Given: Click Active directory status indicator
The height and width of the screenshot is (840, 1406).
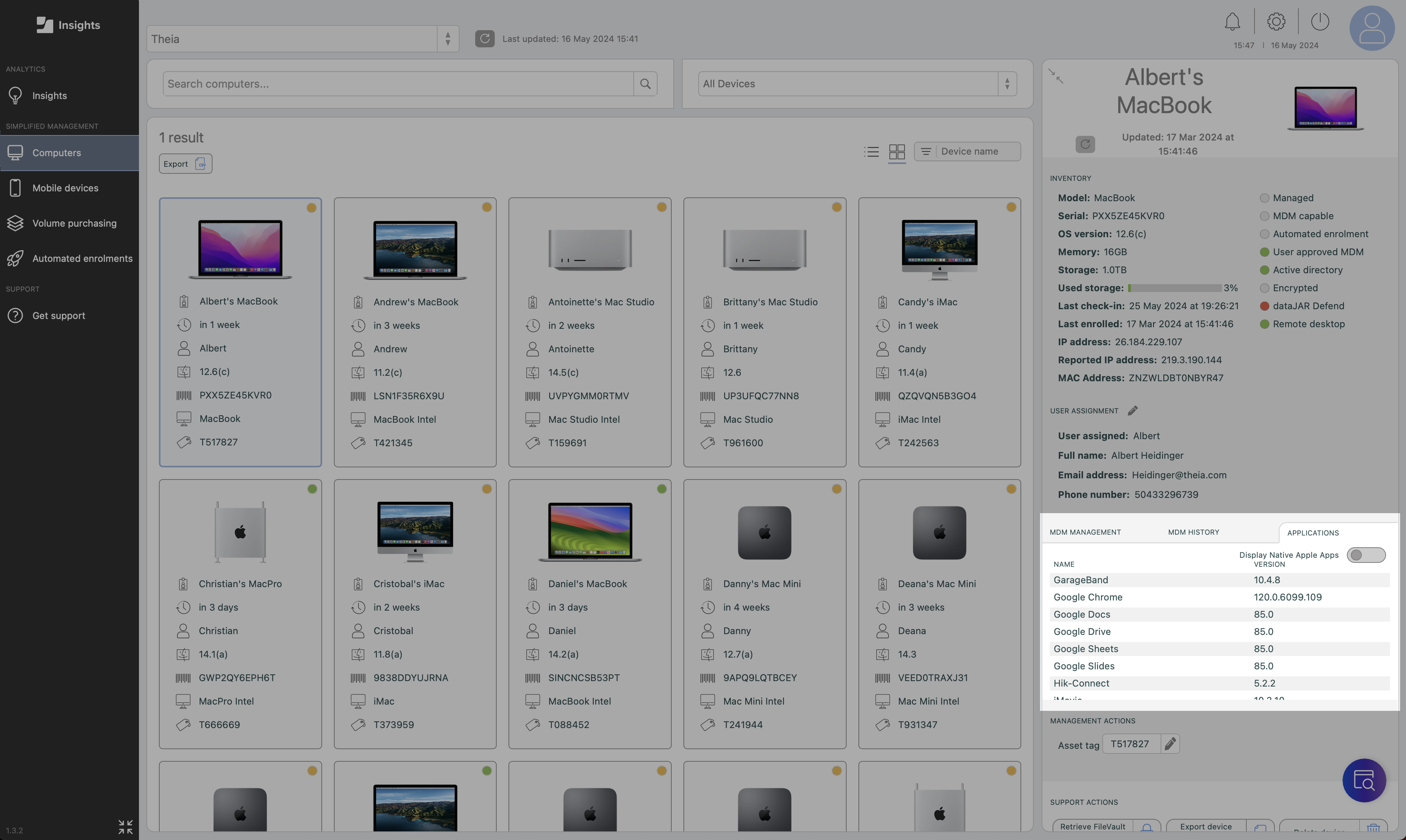Looking at the screenshot, I should pos(1264,270).
